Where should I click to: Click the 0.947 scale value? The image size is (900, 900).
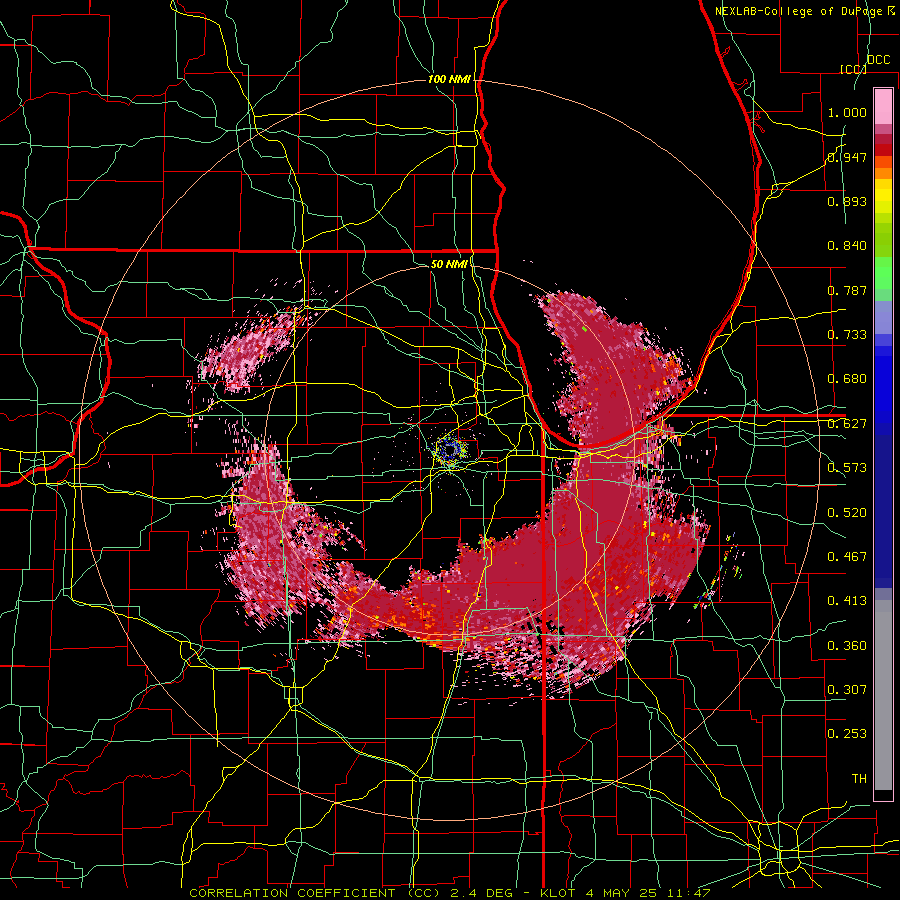click(x=847, y=157)
